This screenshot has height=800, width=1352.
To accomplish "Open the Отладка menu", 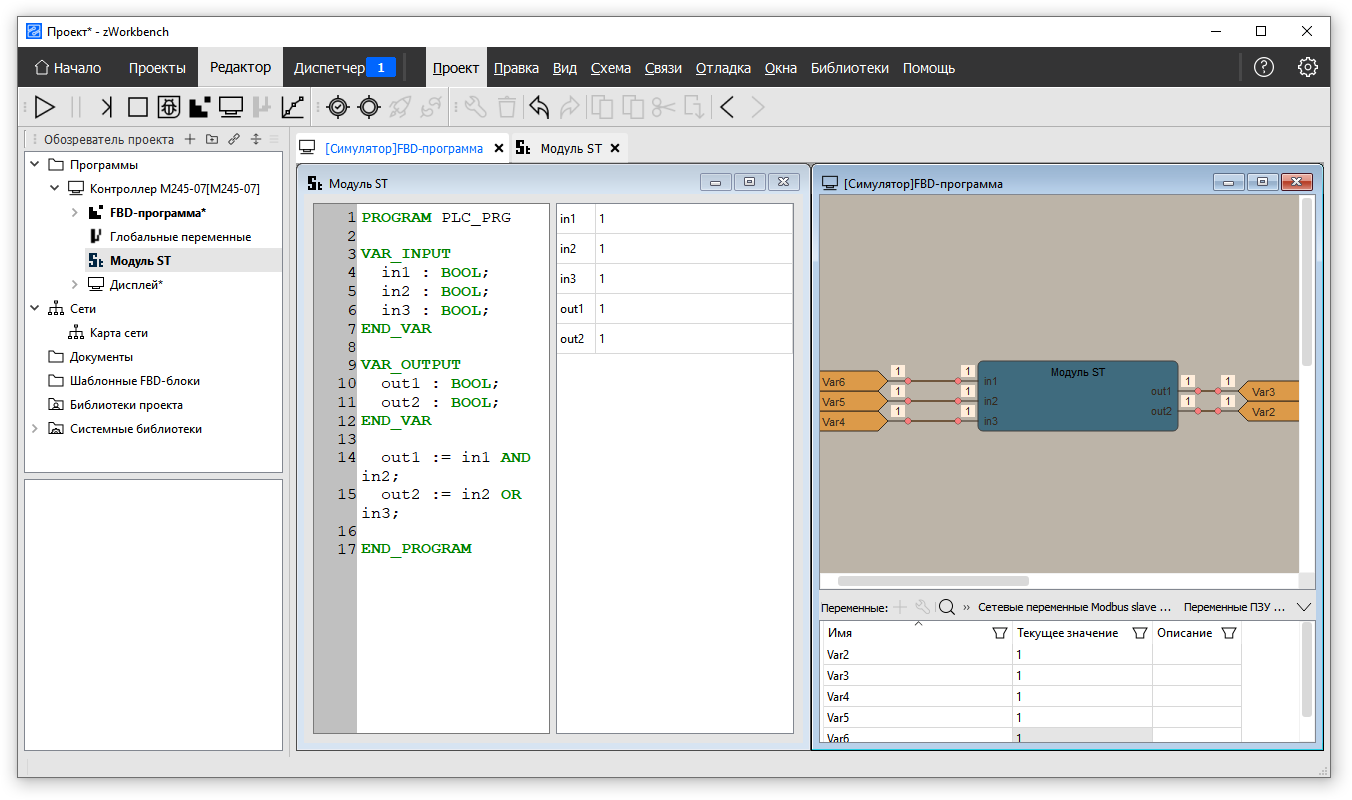I will click(x=722, y=68).
